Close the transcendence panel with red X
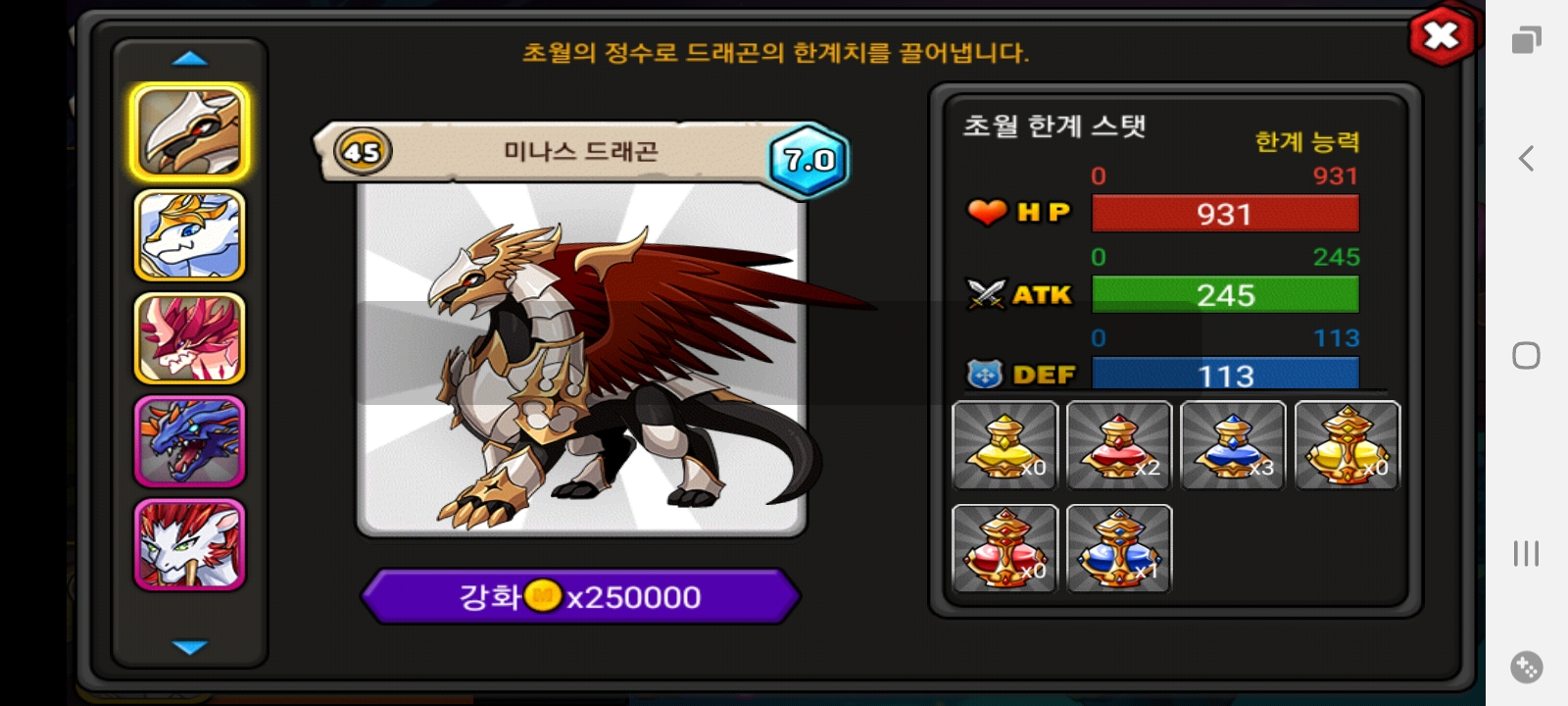 tap(1441, 36)
